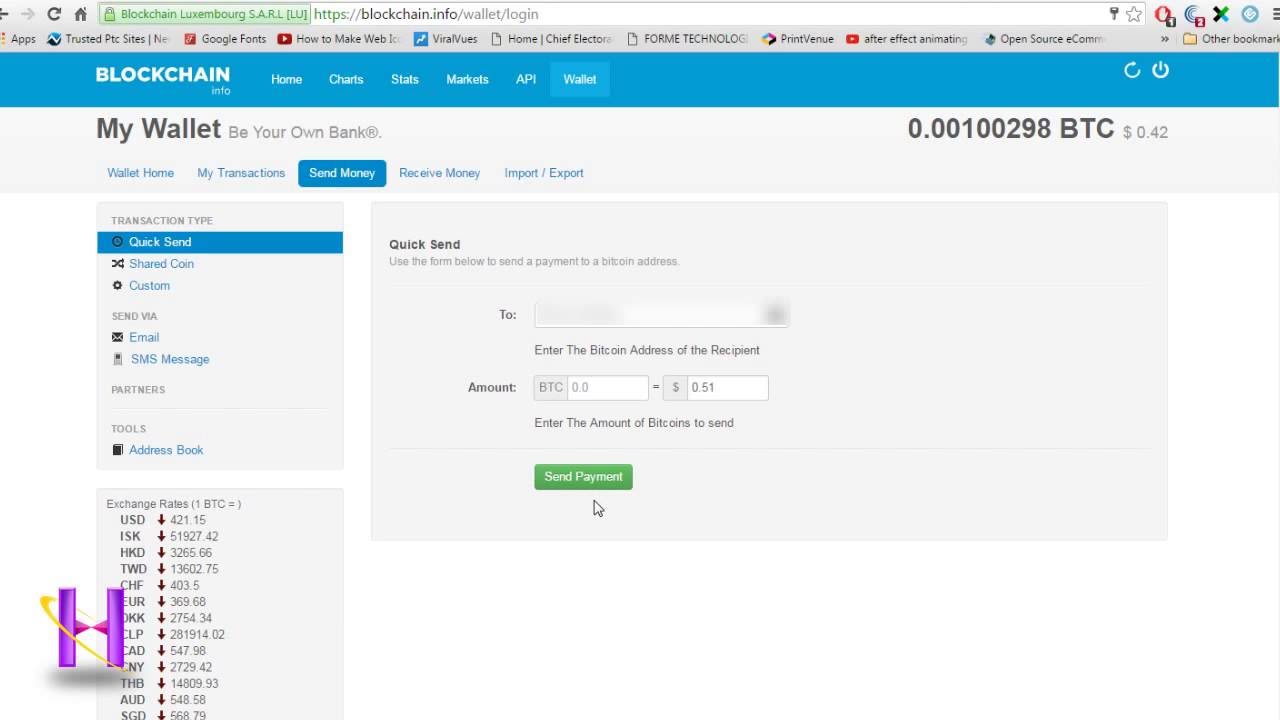1280x720 pixels.
Task: Switch to Wallet Home tab
Action: click(140, 173)
